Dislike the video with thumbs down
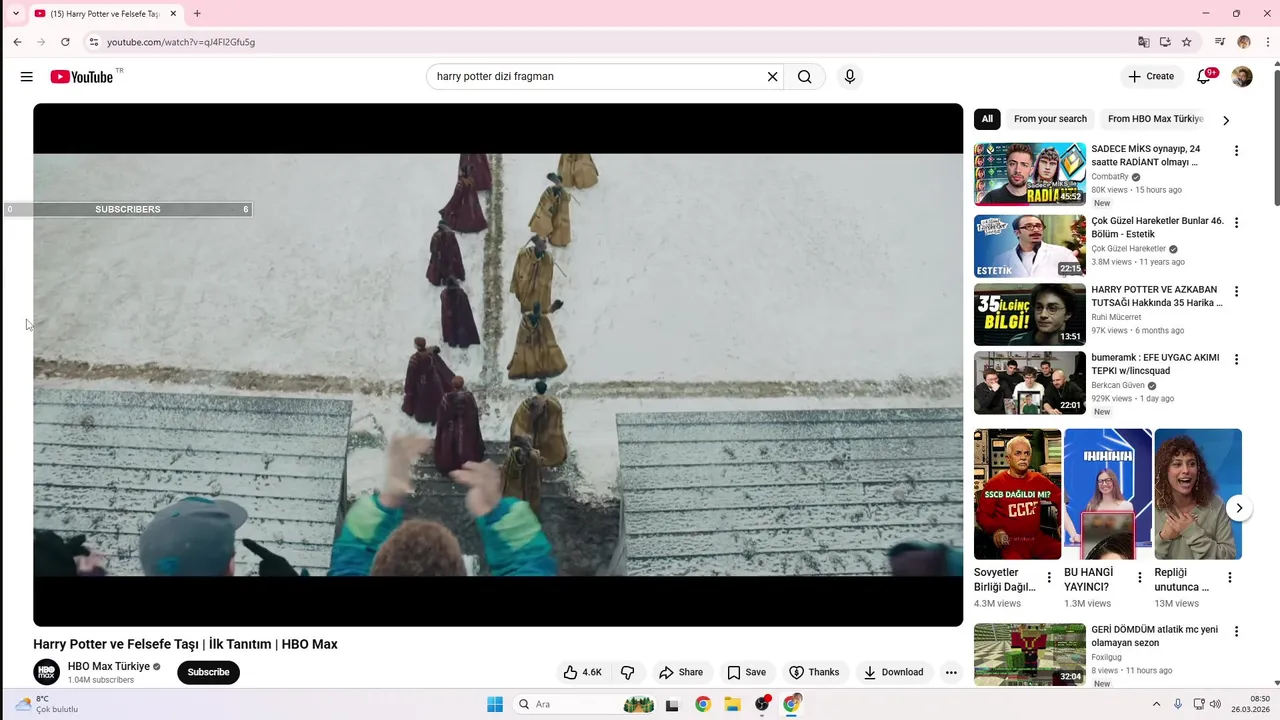The height and width of the screenshot is (720, 1280). click(x=628, y=672)
